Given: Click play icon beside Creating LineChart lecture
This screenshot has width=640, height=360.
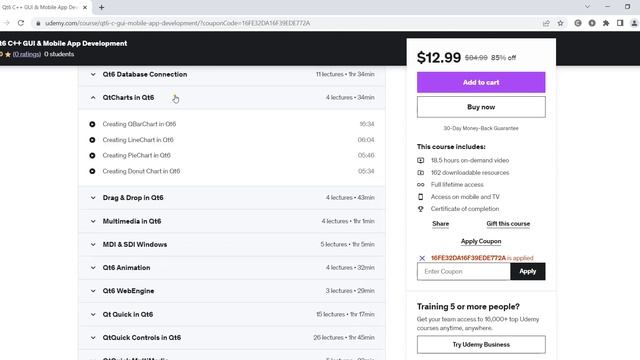Looking at the screenshot, I should (x=92, y=140).
